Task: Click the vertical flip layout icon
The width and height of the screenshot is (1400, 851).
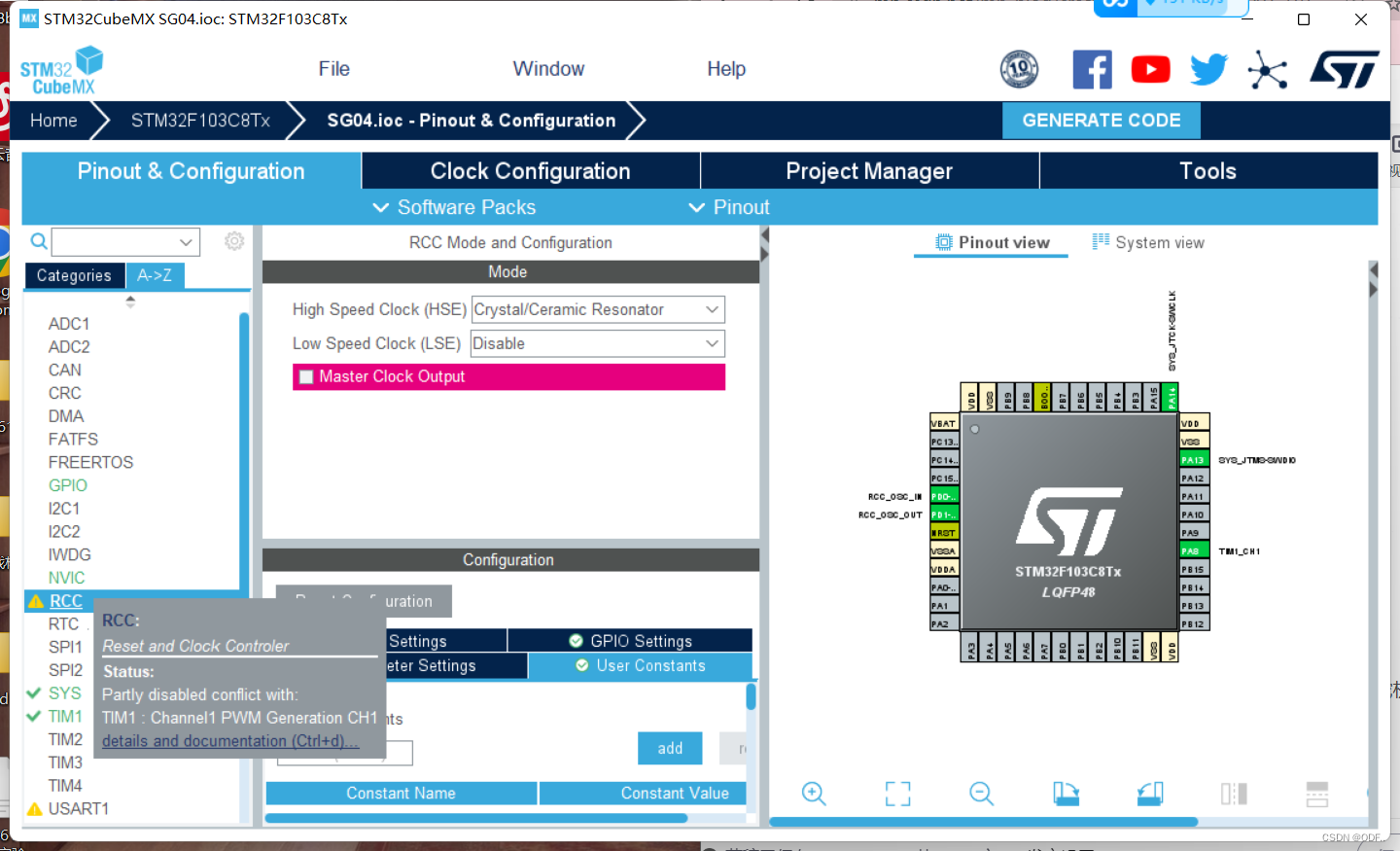Action: [1234, 794]
